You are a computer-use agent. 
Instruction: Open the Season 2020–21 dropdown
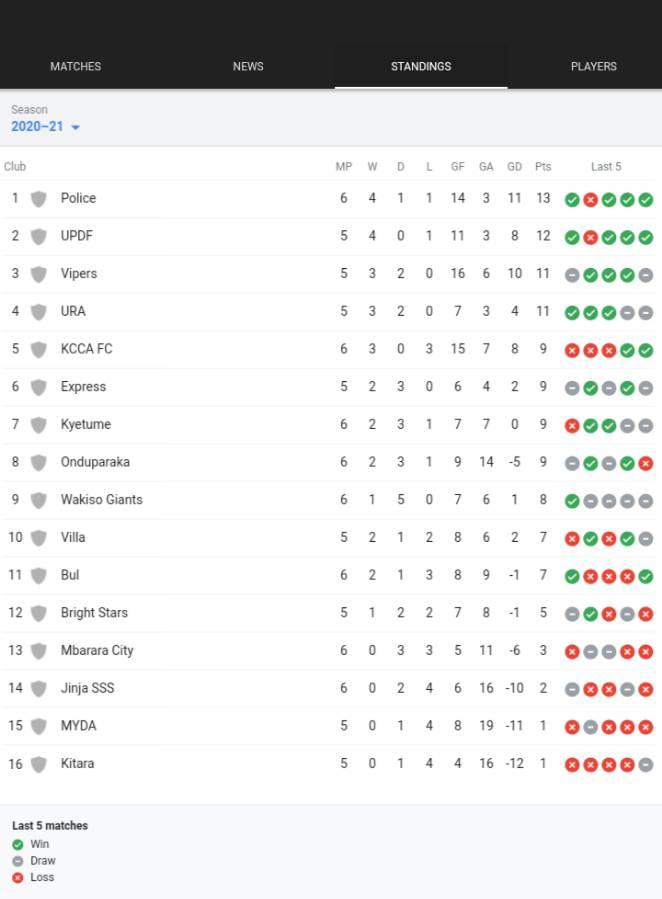45,127
